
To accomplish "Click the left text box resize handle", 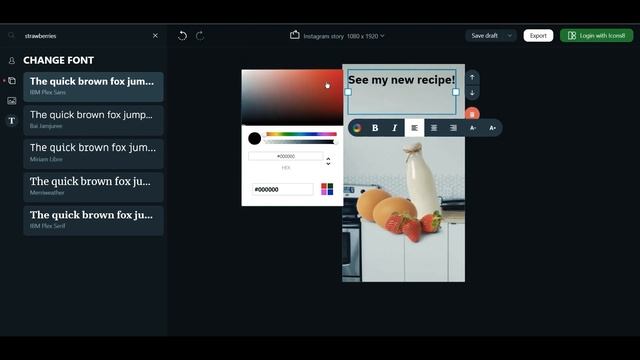I will tap(348, 92).
